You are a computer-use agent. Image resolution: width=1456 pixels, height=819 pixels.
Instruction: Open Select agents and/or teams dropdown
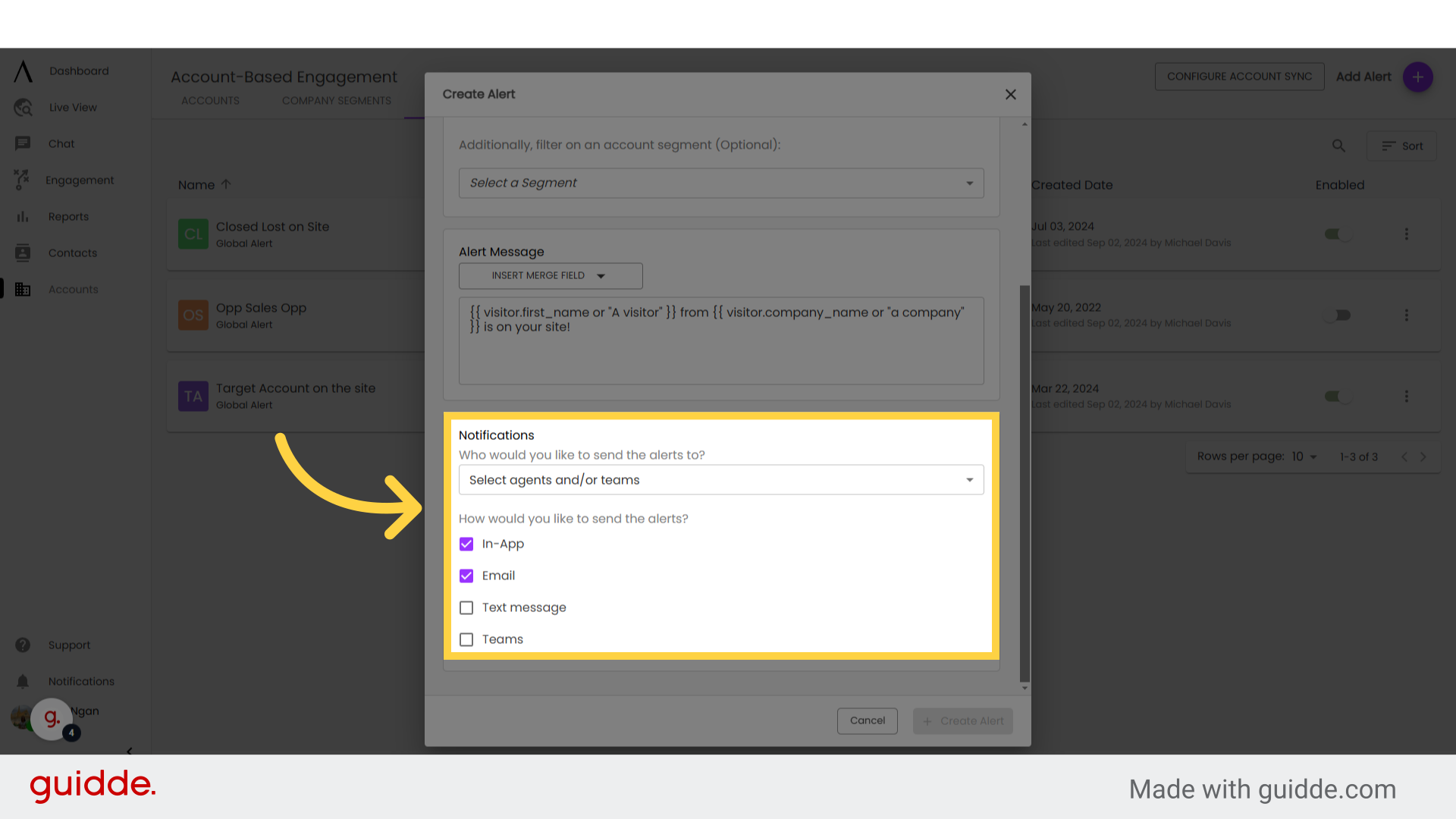point(721,479)
